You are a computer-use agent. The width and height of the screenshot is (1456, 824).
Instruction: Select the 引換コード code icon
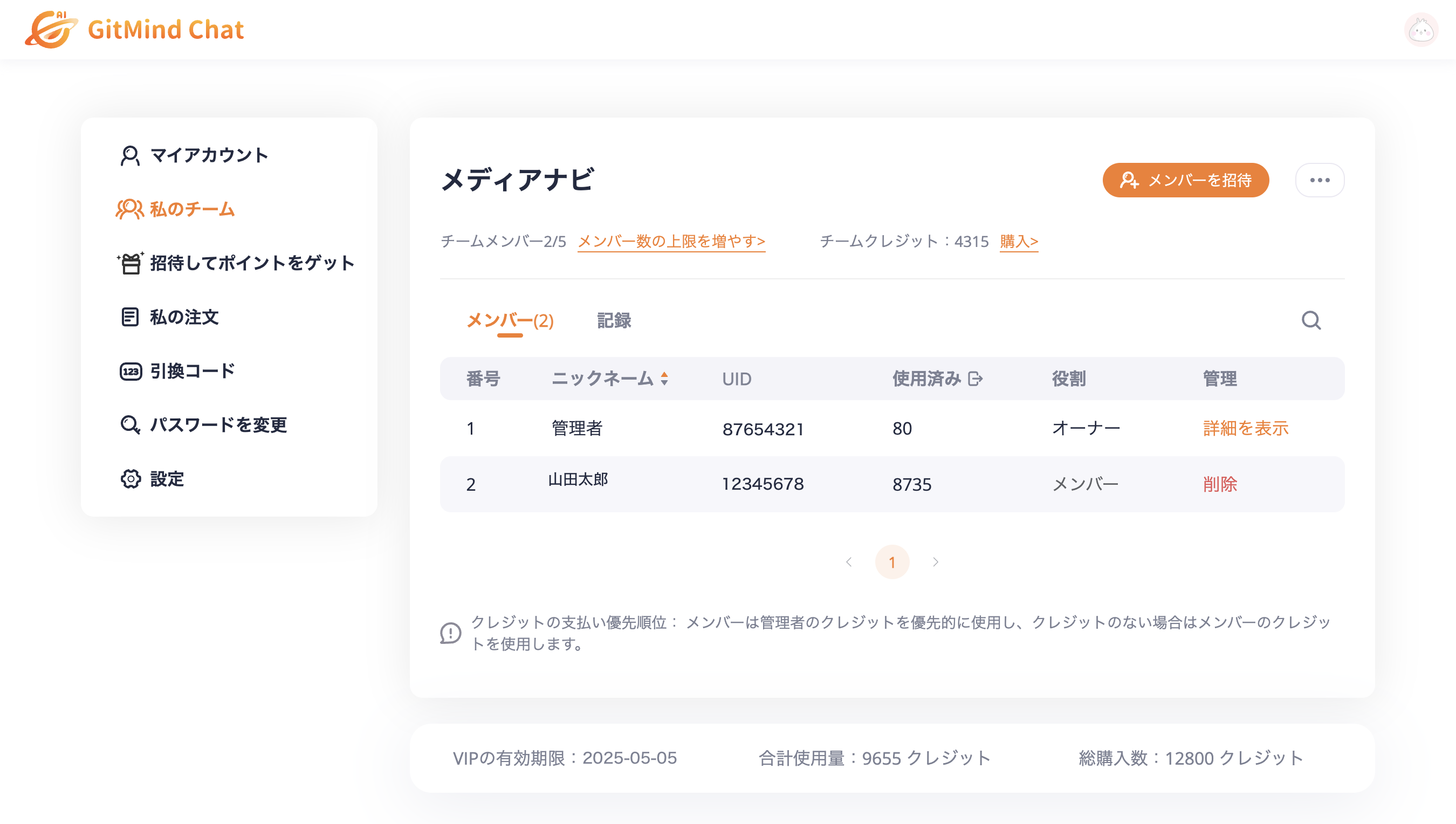[x=130, y=370]
